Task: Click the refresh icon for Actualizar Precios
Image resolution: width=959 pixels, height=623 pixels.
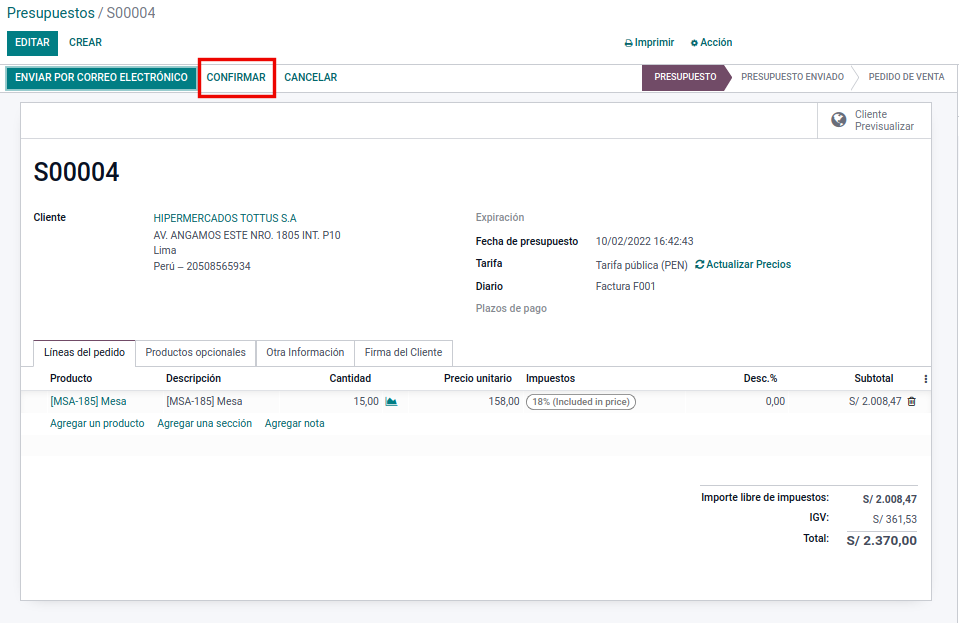Action: 700,265
